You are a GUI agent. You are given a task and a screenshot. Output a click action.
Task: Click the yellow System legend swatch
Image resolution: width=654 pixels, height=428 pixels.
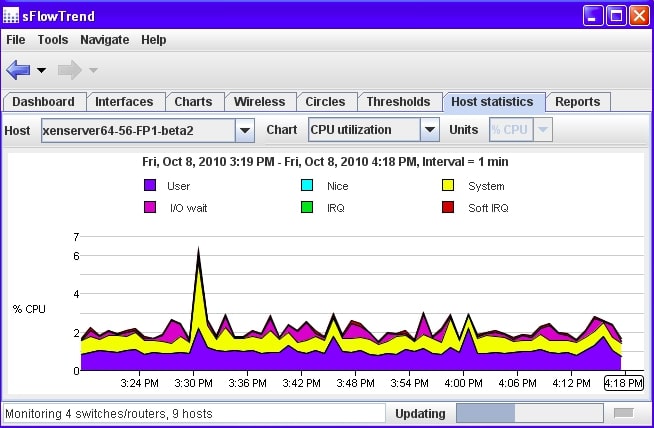[x=448, y=185]
